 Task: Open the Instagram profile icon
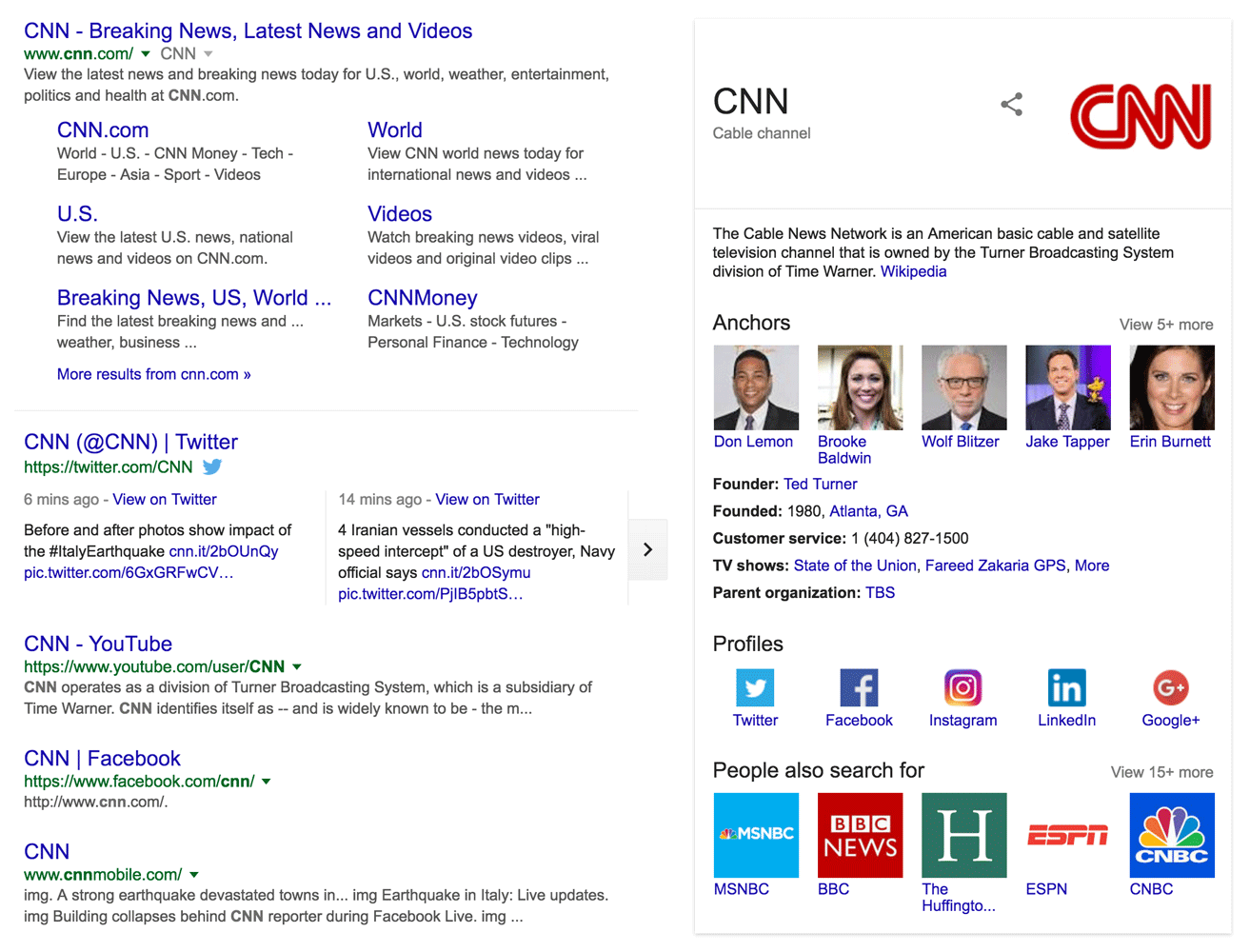point(962,687)
